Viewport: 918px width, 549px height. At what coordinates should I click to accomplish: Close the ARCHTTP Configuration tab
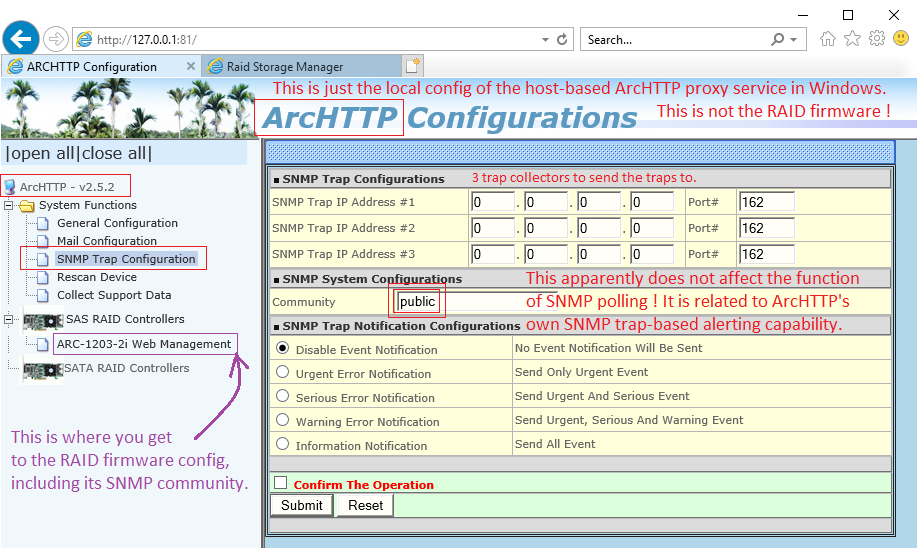(x=190, y=66)
